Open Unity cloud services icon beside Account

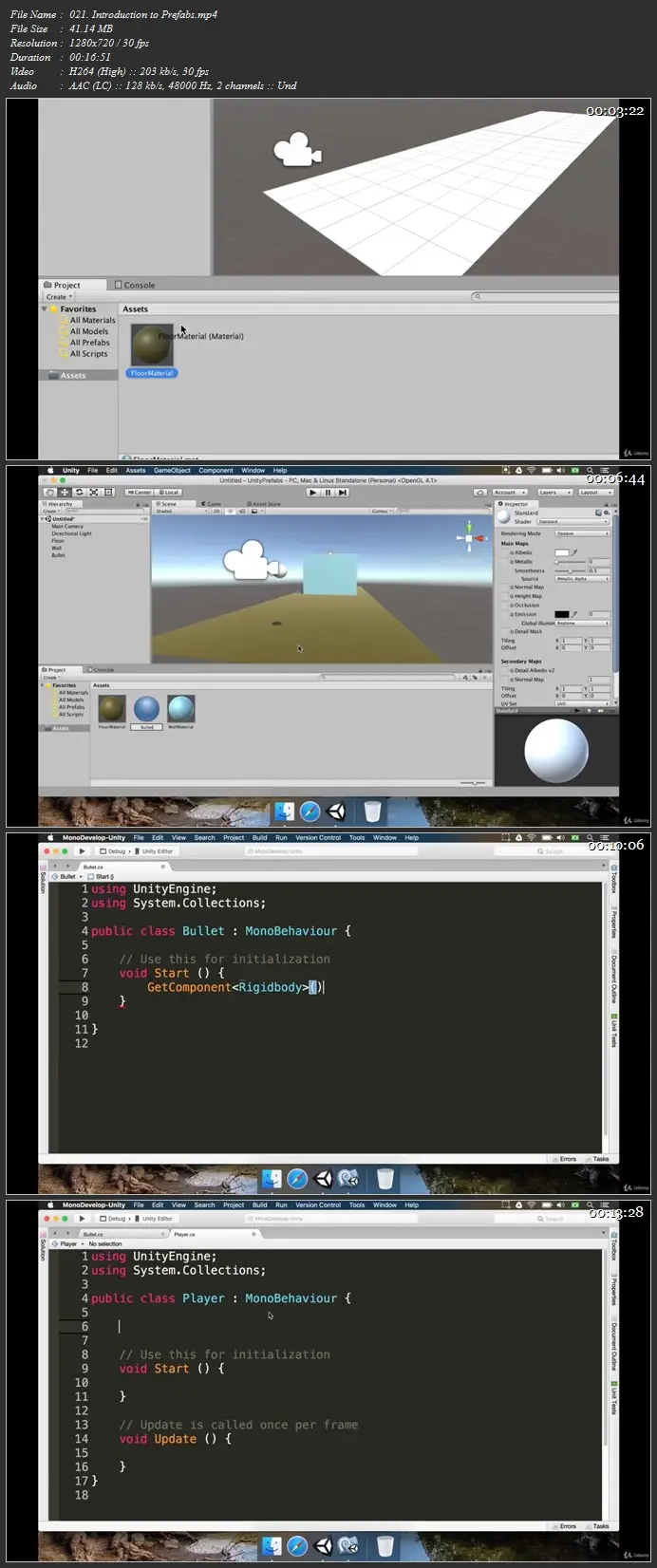click(480, 492)
